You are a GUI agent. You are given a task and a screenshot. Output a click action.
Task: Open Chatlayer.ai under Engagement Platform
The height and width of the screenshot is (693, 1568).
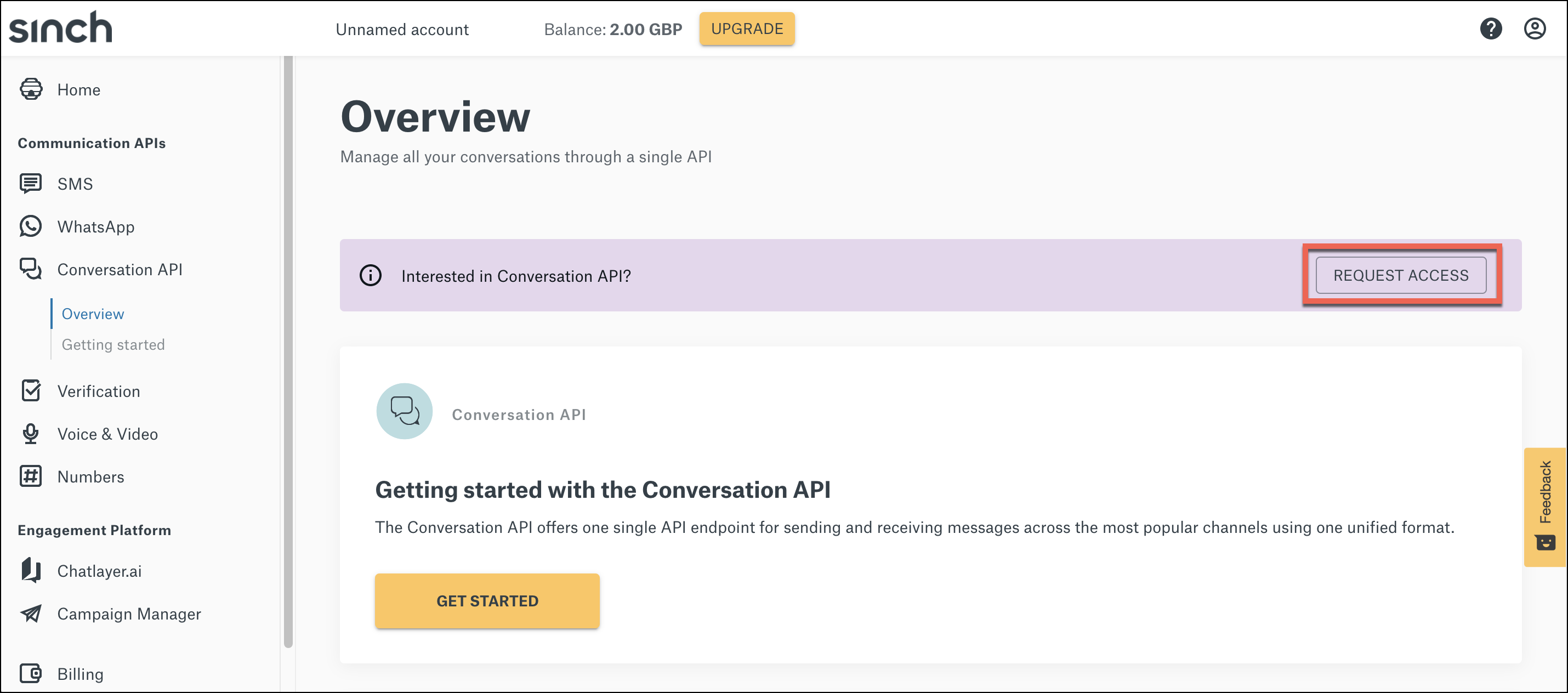99,571
